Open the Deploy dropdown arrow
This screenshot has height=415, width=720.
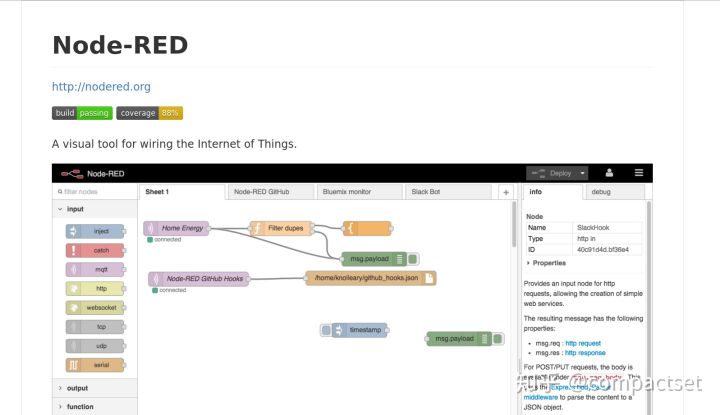tap(583, 173)
